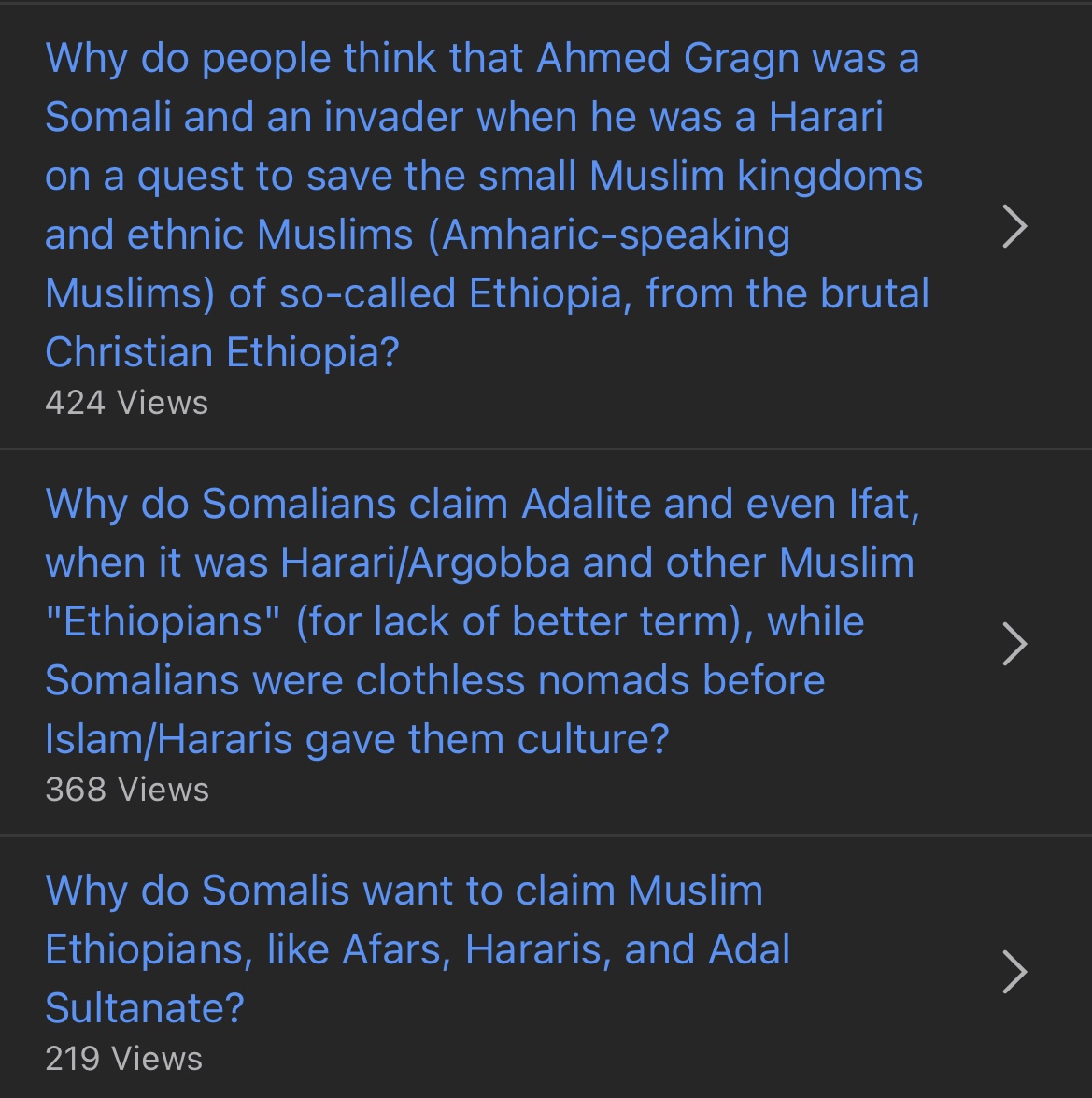This screenshot has width=1092, height=1098.
Task: Click the "424 Views" count
Action: click(126, 403)
